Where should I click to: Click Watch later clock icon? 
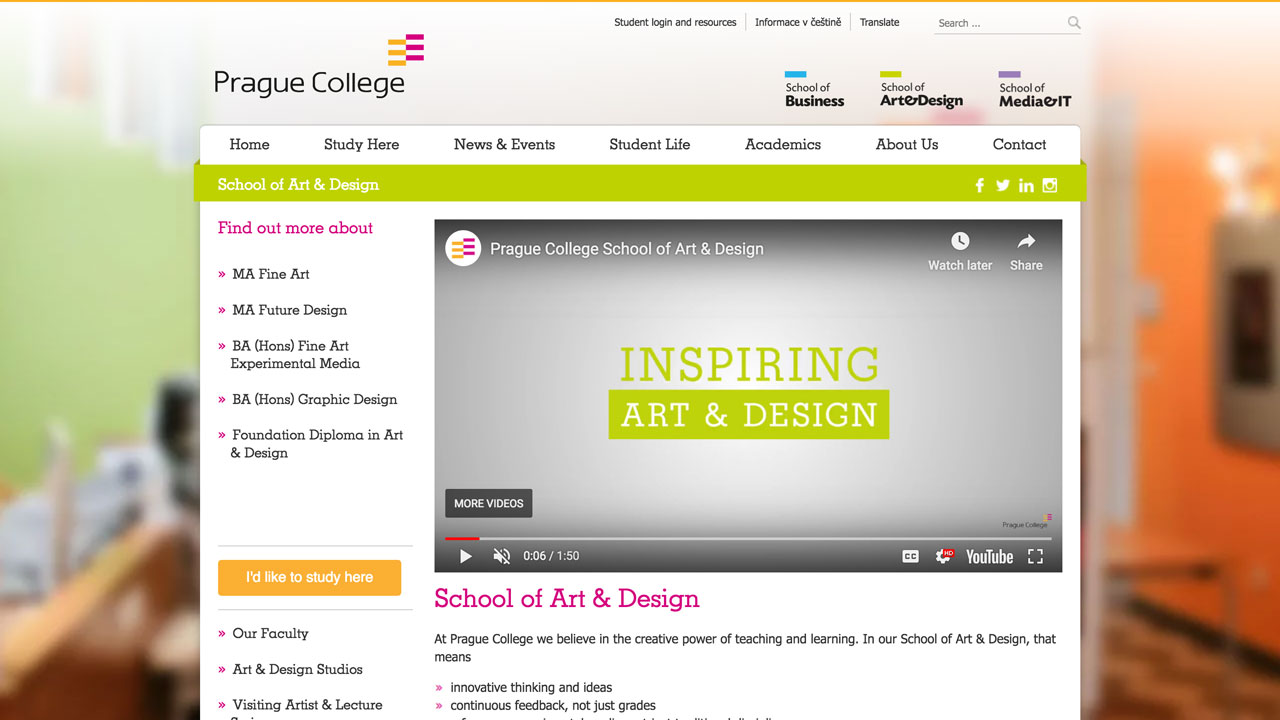pos(960,241)
